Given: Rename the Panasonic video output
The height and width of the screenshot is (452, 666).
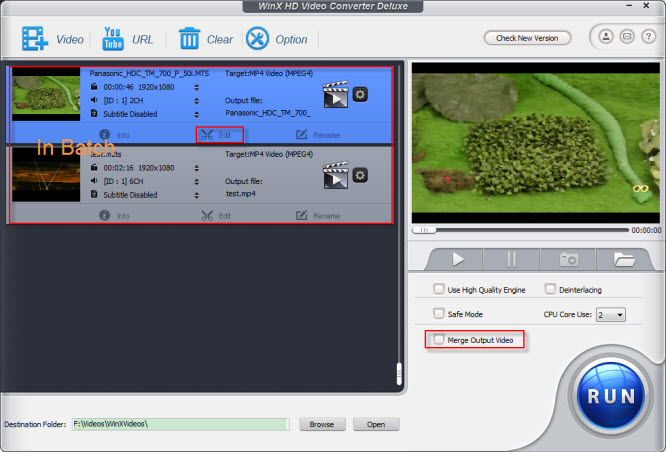Looking at the screenshot, I should [318, 135].
